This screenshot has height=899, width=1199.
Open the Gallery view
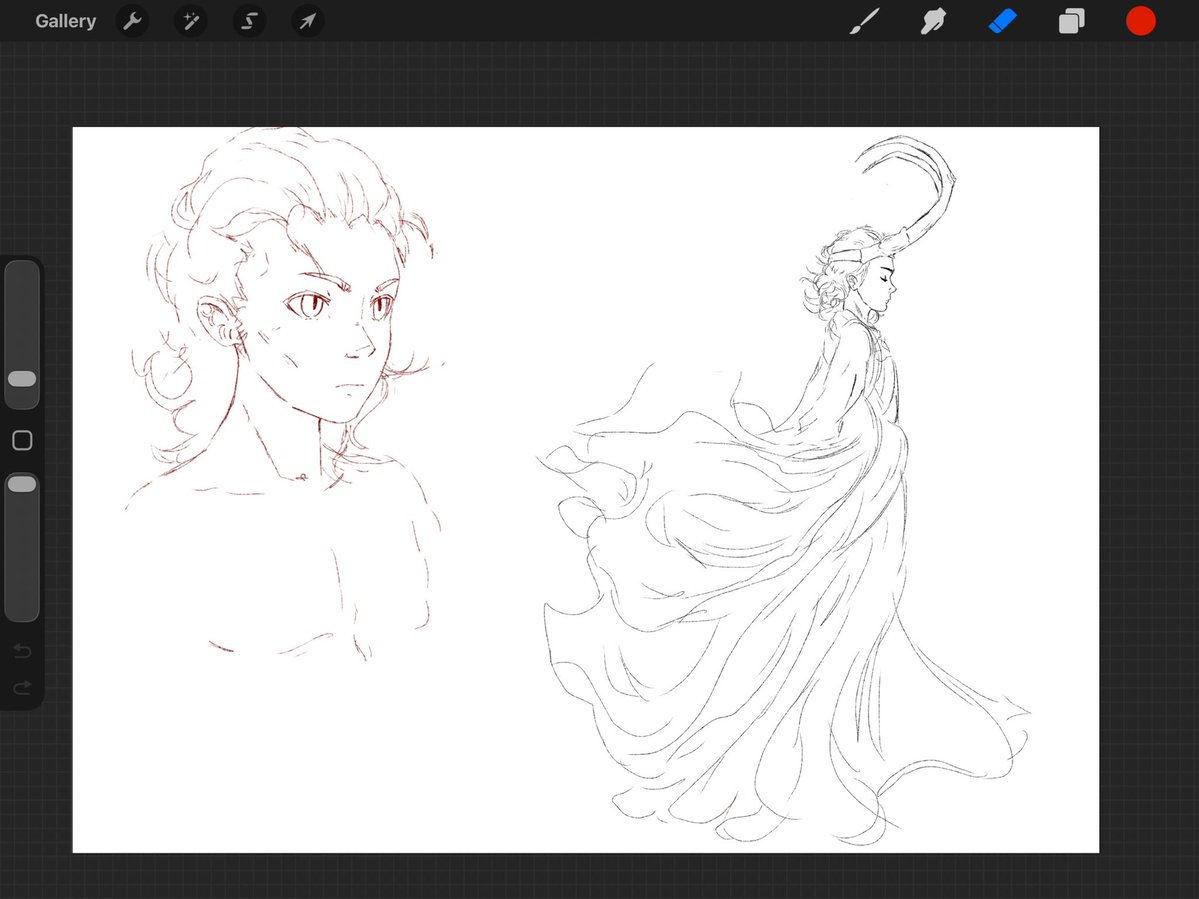[65, 21]
